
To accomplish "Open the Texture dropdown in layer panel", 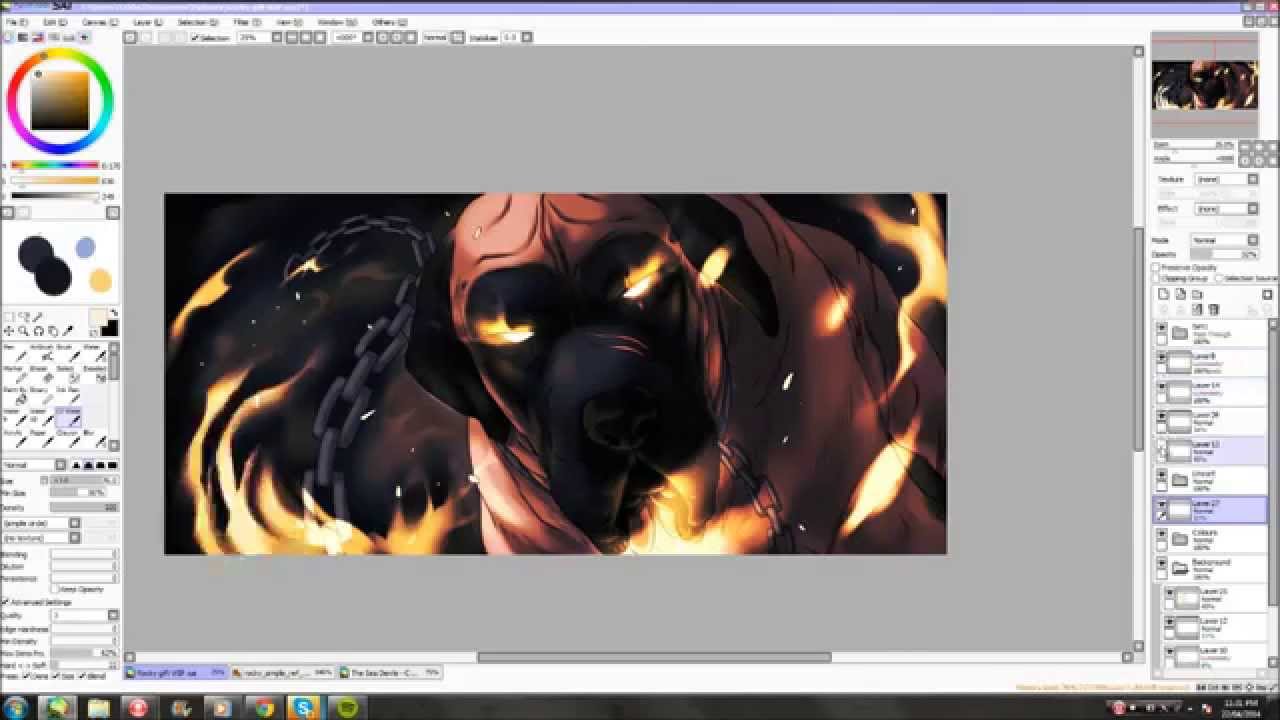I will pyautogui.click(x=1226, y=179).
